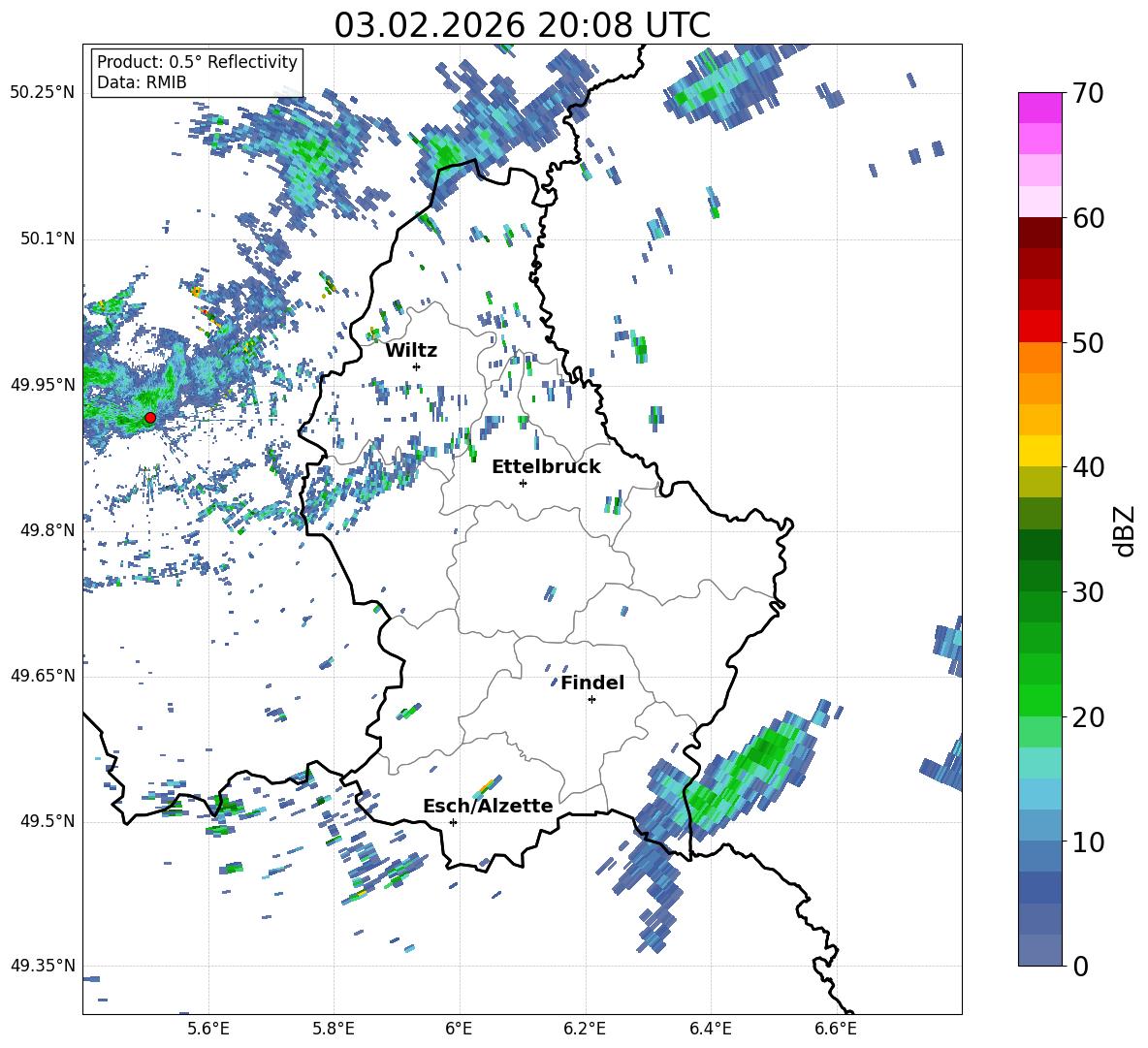Pick the yellow swatch just above 40

(1040, 451)
